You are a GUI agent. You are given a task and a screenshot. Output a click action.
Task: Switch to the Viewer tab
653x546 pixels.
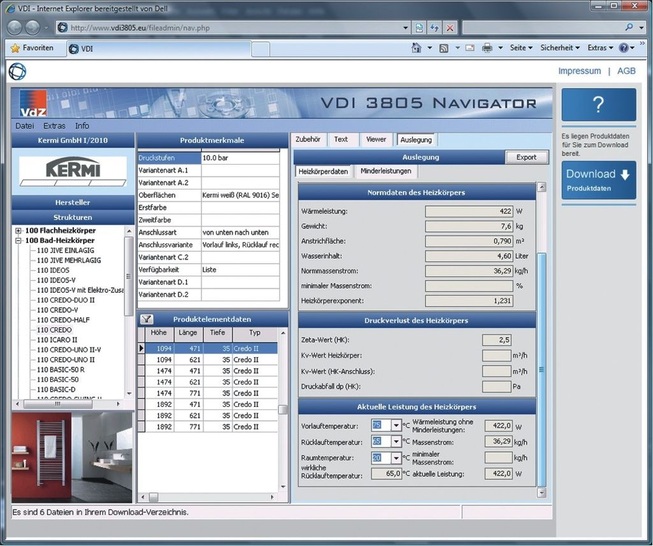click(x=376, y=140)
